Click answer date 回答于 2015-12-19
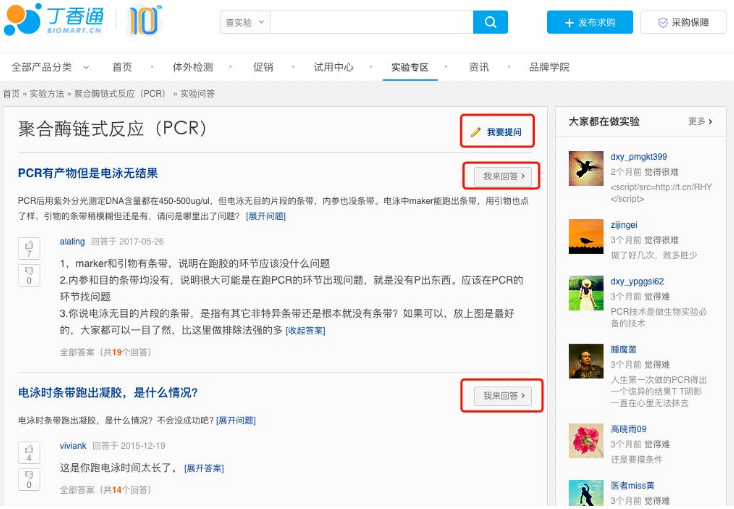 click(x=129, y=446)
